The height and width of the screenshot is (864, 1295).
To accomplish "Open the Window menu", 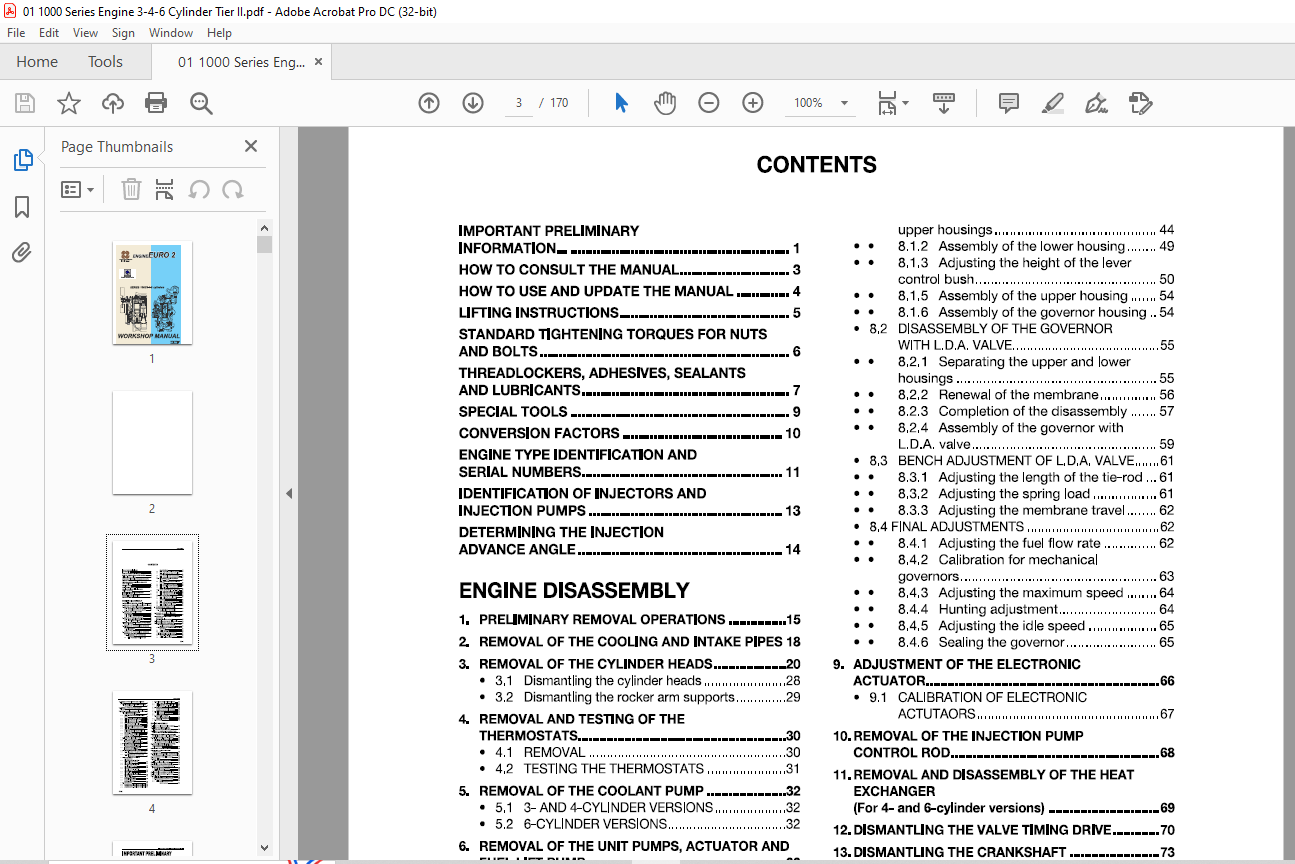I will [x=171, y=33].
